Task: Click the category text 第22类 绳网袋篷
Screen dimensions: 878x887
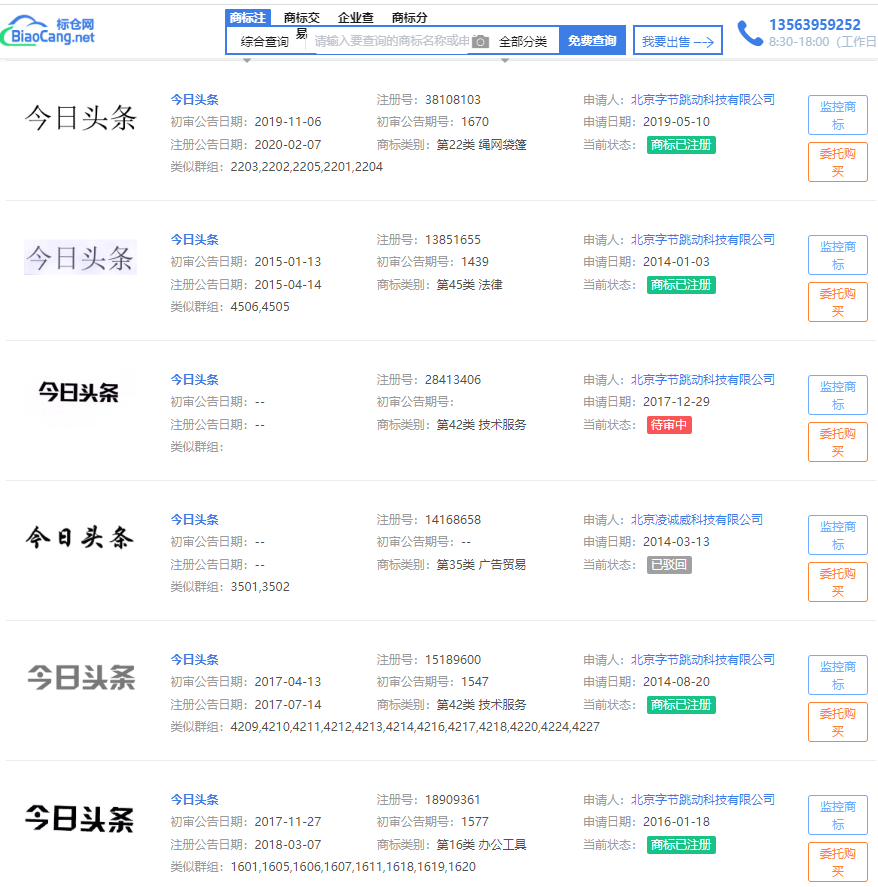Action: (x=481, y=145)
